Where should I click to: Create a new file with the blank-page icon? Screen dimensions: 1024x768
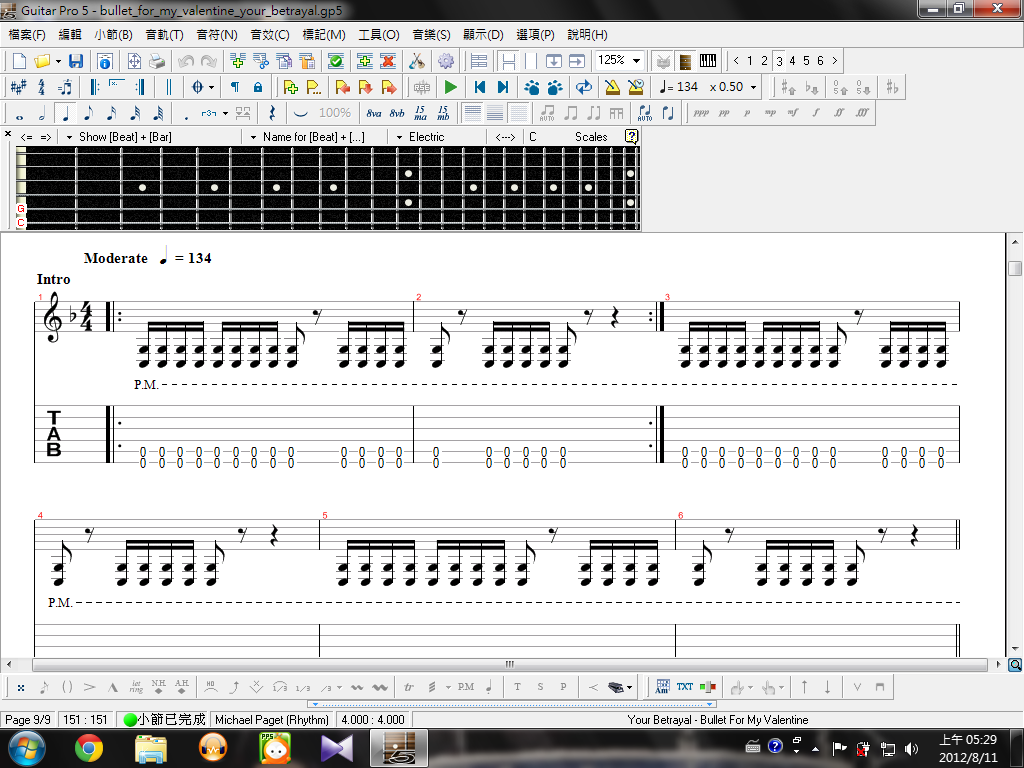point(19,61)
